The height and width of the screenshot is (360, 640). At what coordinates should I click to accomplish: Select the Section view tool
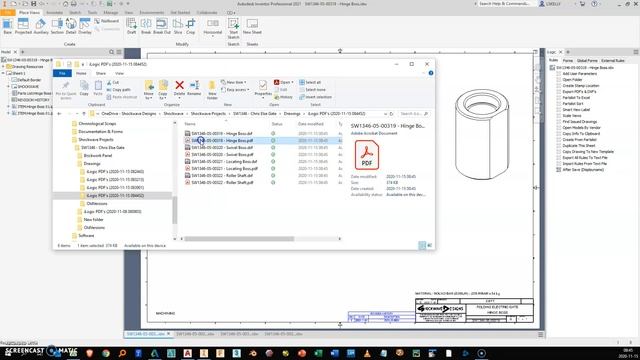tap(57, 27)
